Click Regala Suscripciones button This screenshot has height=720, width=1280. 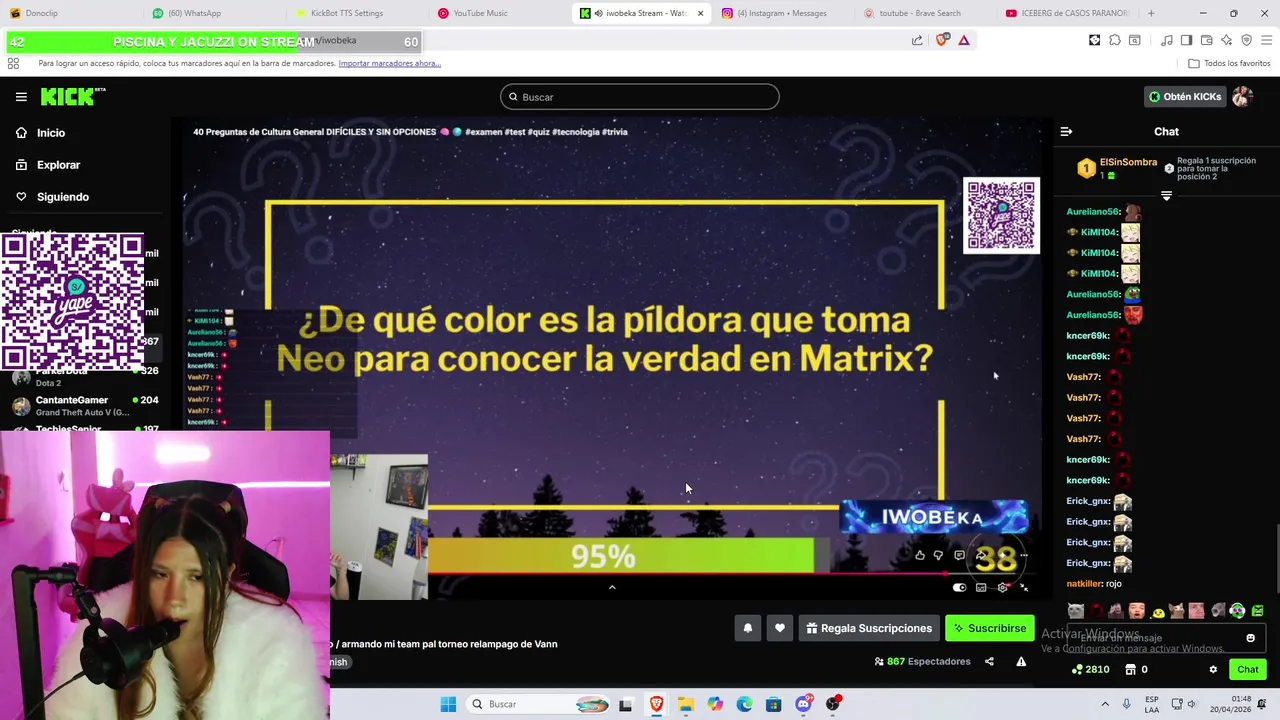869,628
